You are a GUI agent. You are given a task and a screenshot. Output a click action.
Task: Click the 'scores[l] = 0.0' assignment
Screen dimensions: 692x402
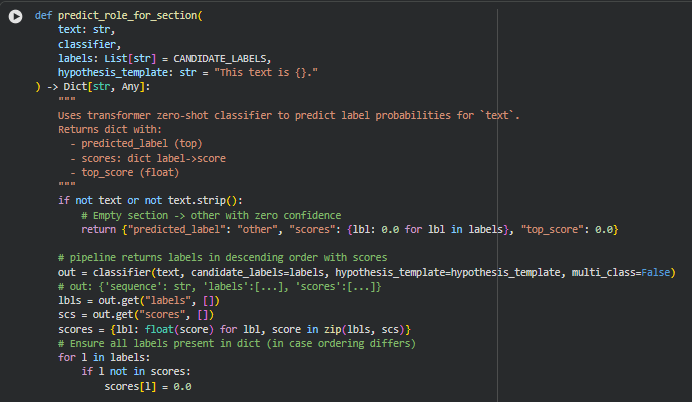pyautogui.click(x=148, y=386)
